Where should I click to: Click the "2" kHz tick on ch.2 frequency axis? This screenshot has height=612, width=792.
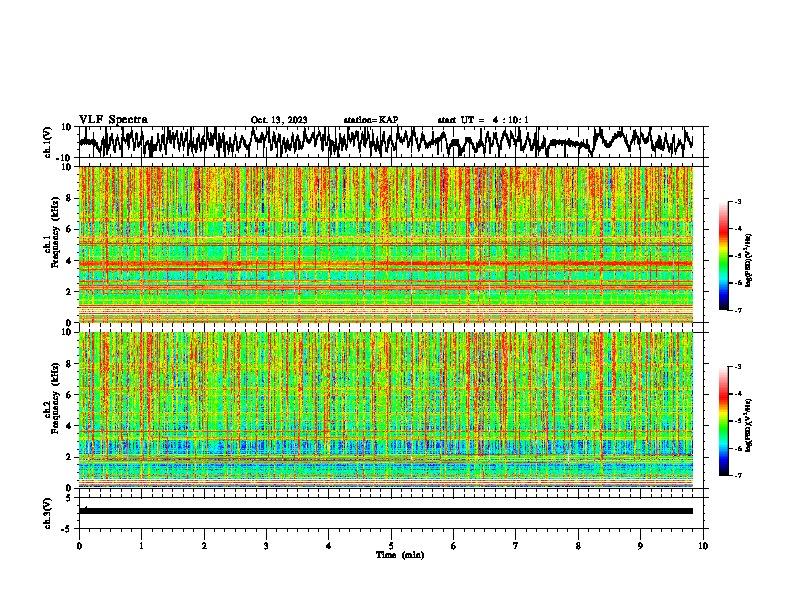70,457
